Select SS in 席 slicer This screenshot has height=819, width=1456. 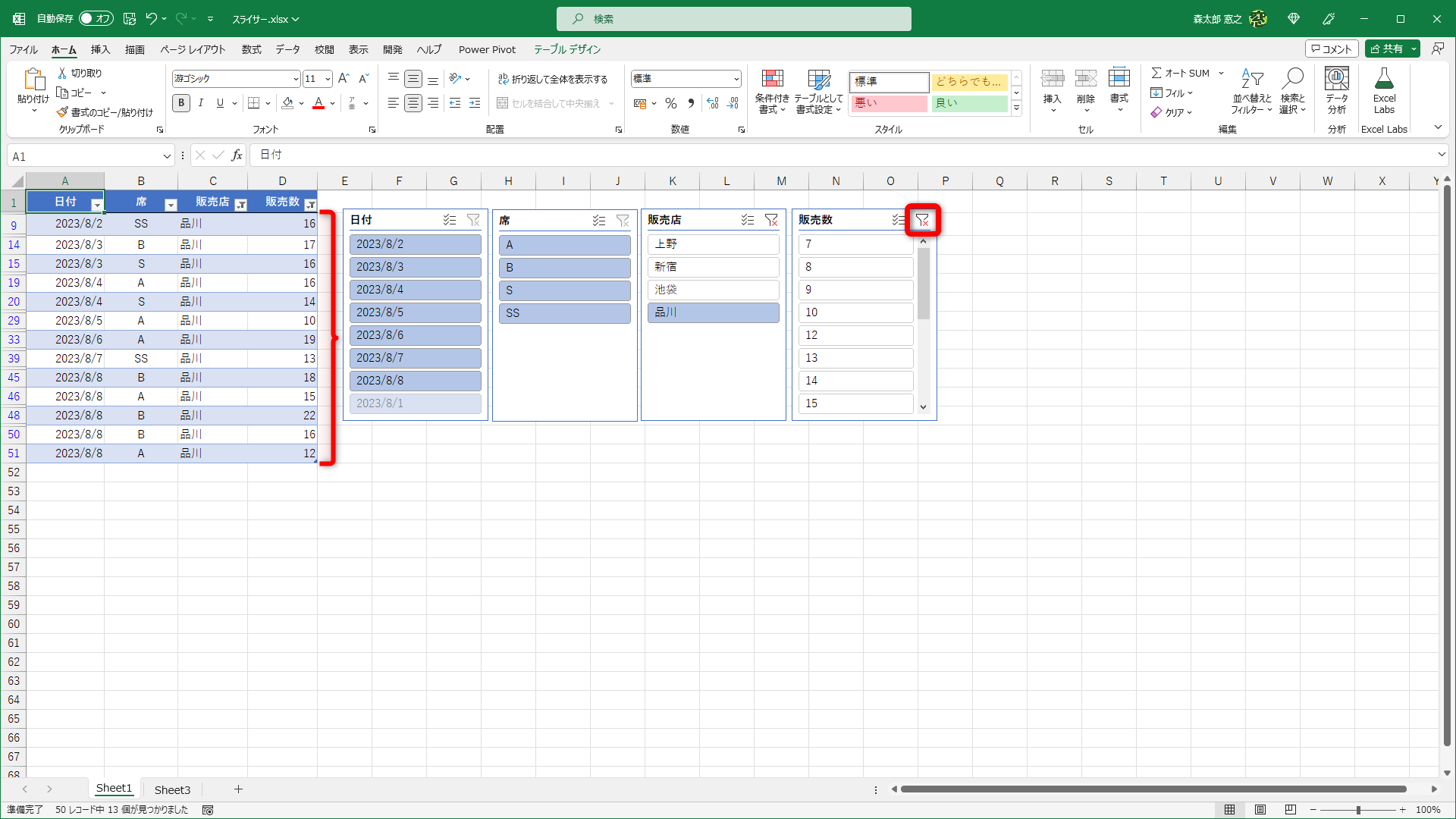coord(564,313)
